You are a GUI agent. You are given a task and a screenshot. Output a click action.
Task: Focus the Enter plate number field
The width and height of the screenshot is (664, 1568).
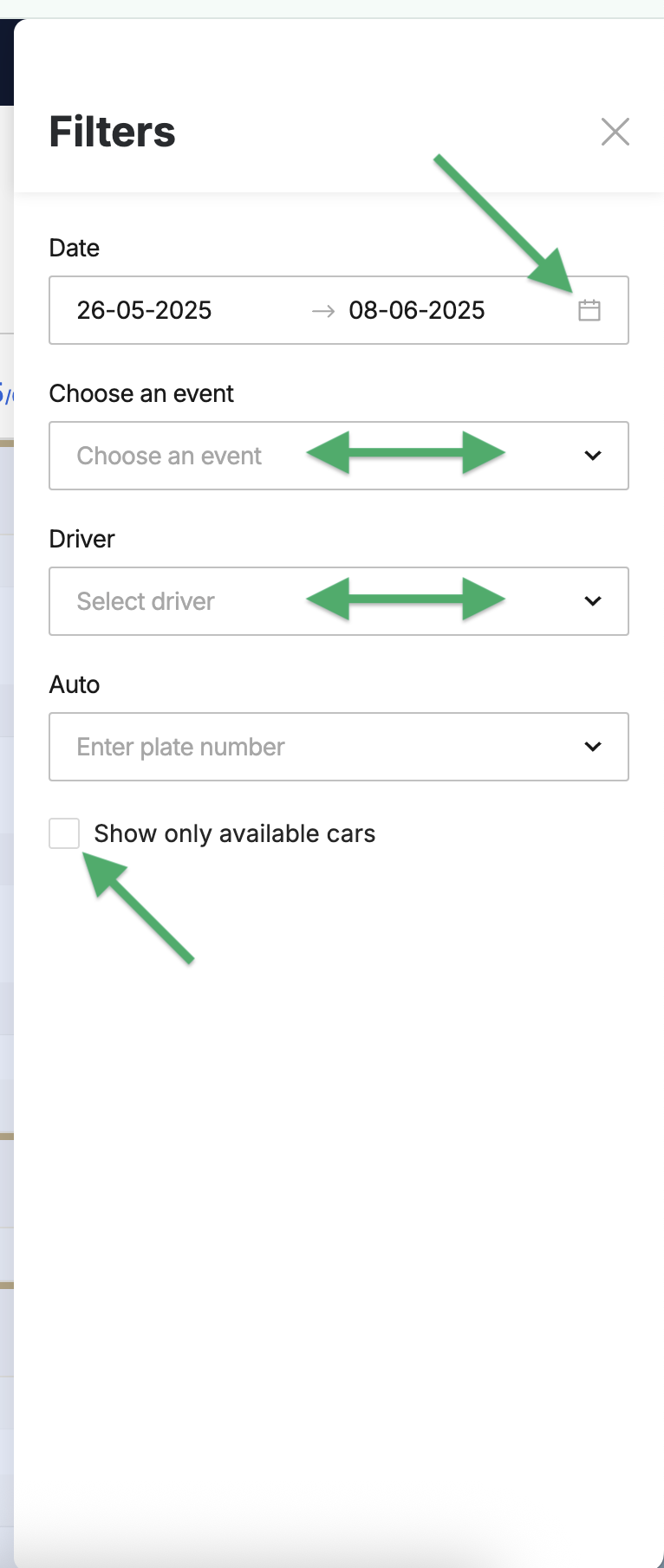339,747
